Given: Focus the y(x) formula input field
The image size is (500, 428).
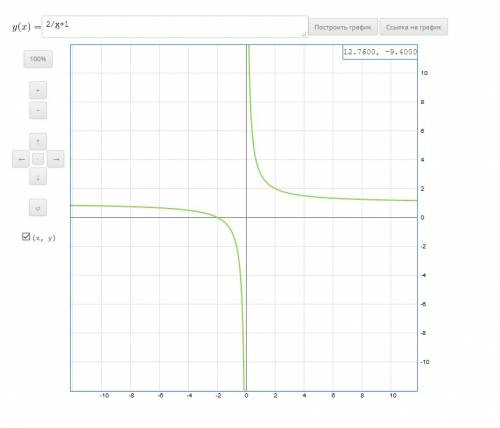Looking at the screenshot, I should [x=175, y=27].
